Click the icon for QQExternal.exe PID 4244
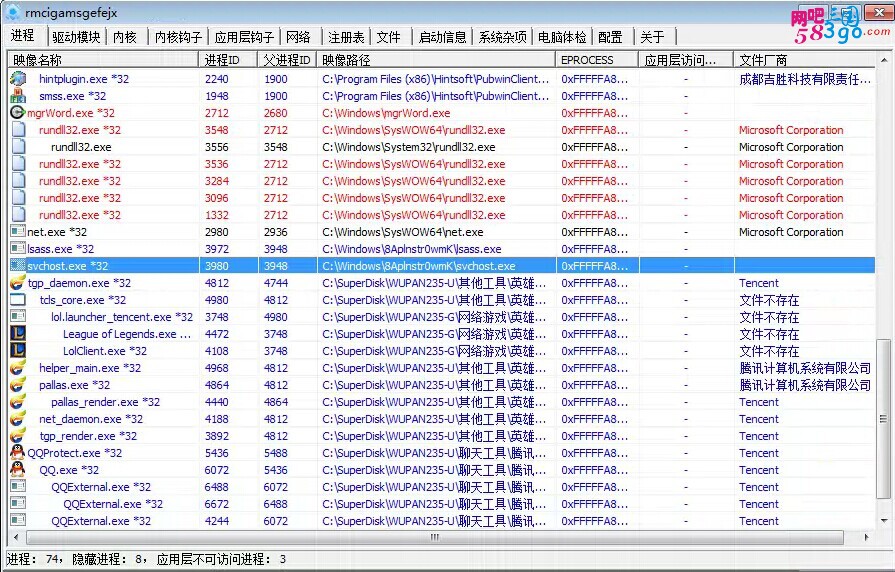Image resolution: width=895 pixels, height=572 pixels. [18, 521]
